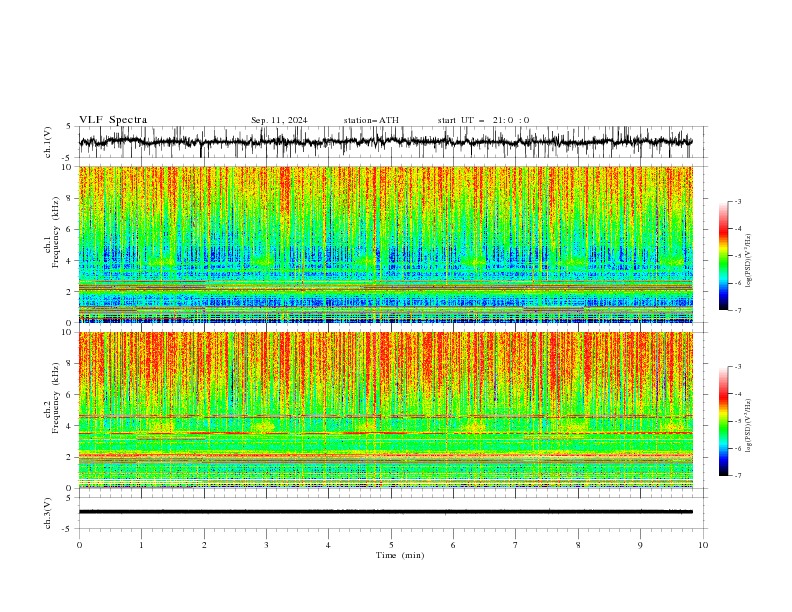Viewport: 792px width, 612px height.
Task: Click the ch.1 voltage waveform trace
Action: [385, 142]
